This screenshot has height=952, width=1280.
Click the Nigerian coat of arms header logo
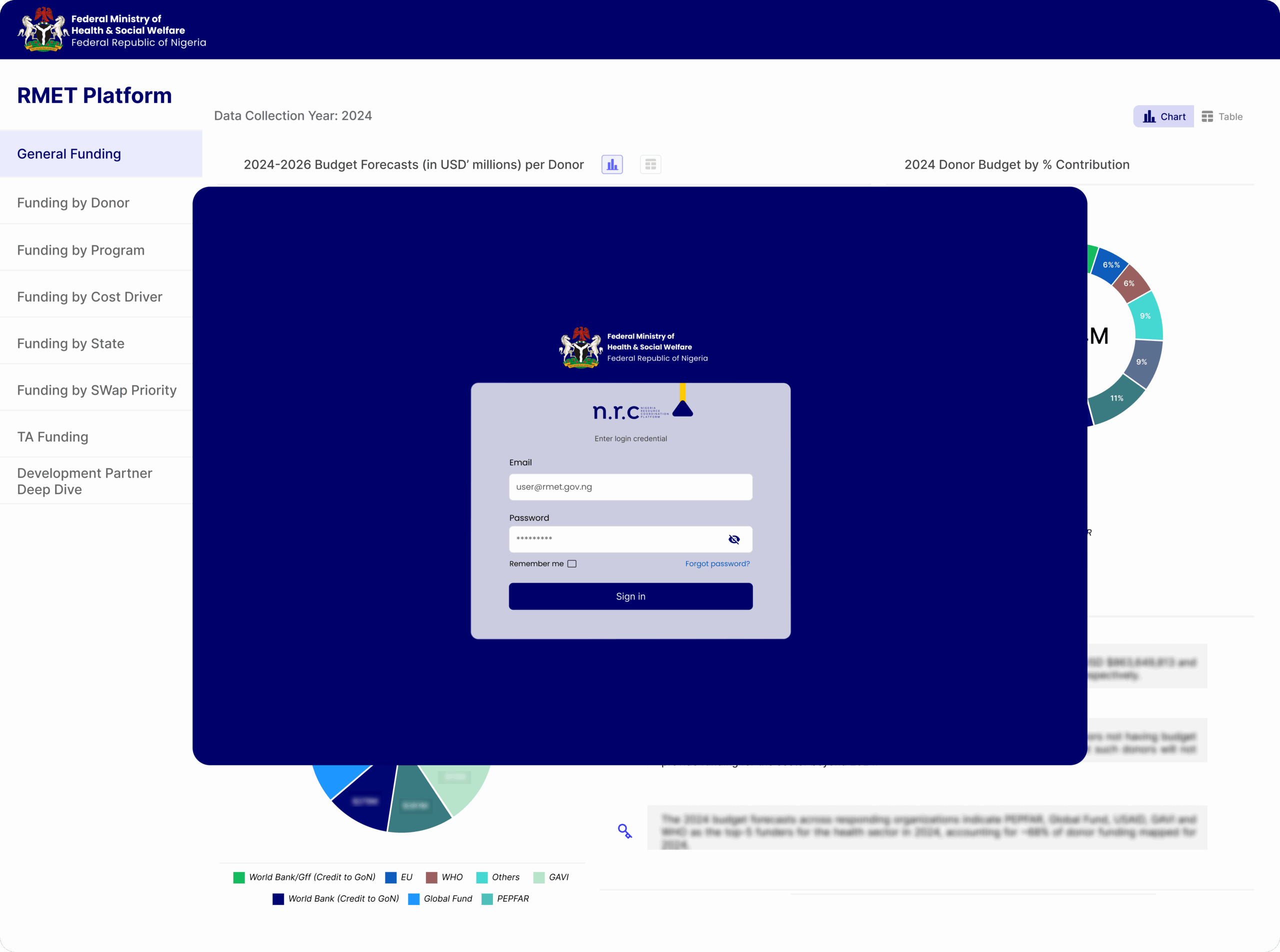[42, 30]
